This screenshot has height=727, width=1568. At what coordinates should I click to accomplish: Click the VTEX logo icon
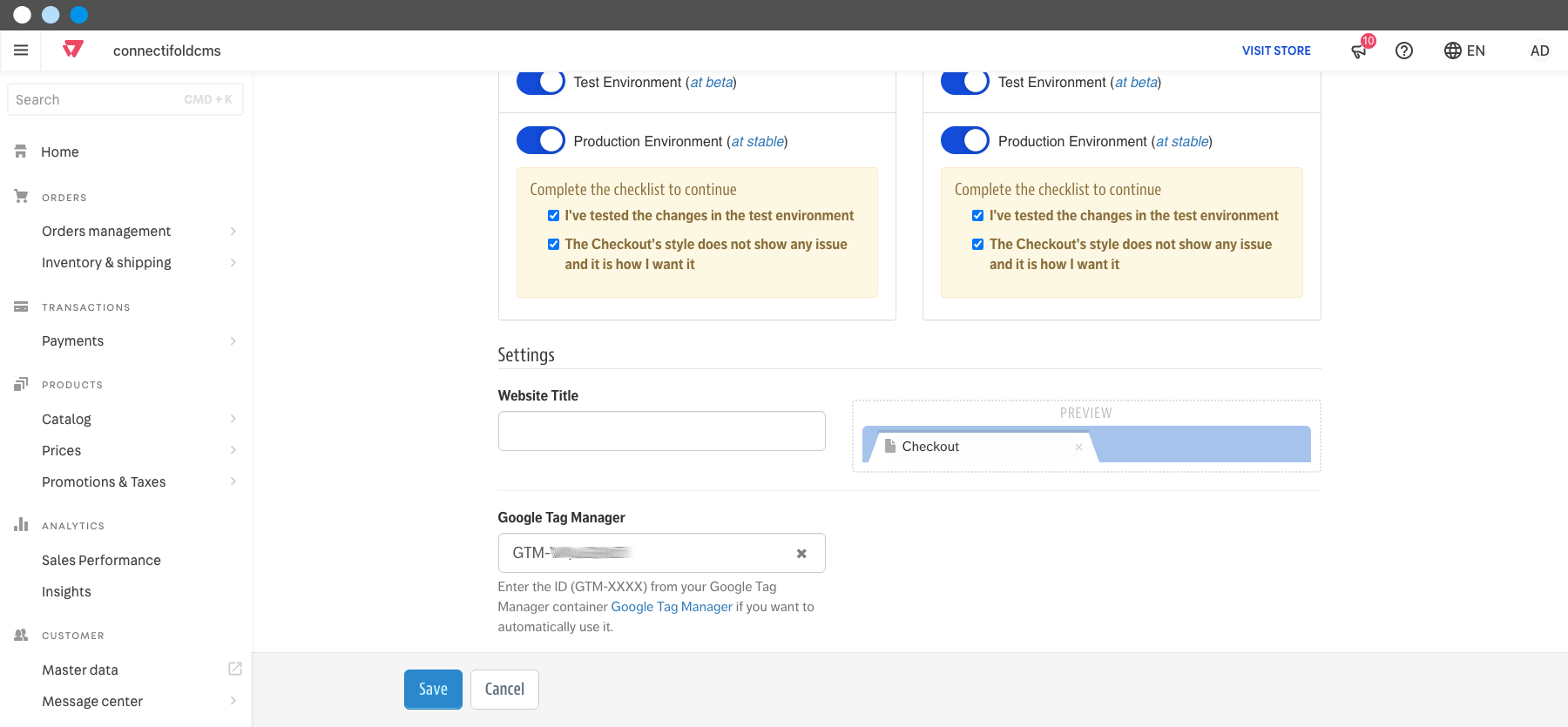coord(73,50)
